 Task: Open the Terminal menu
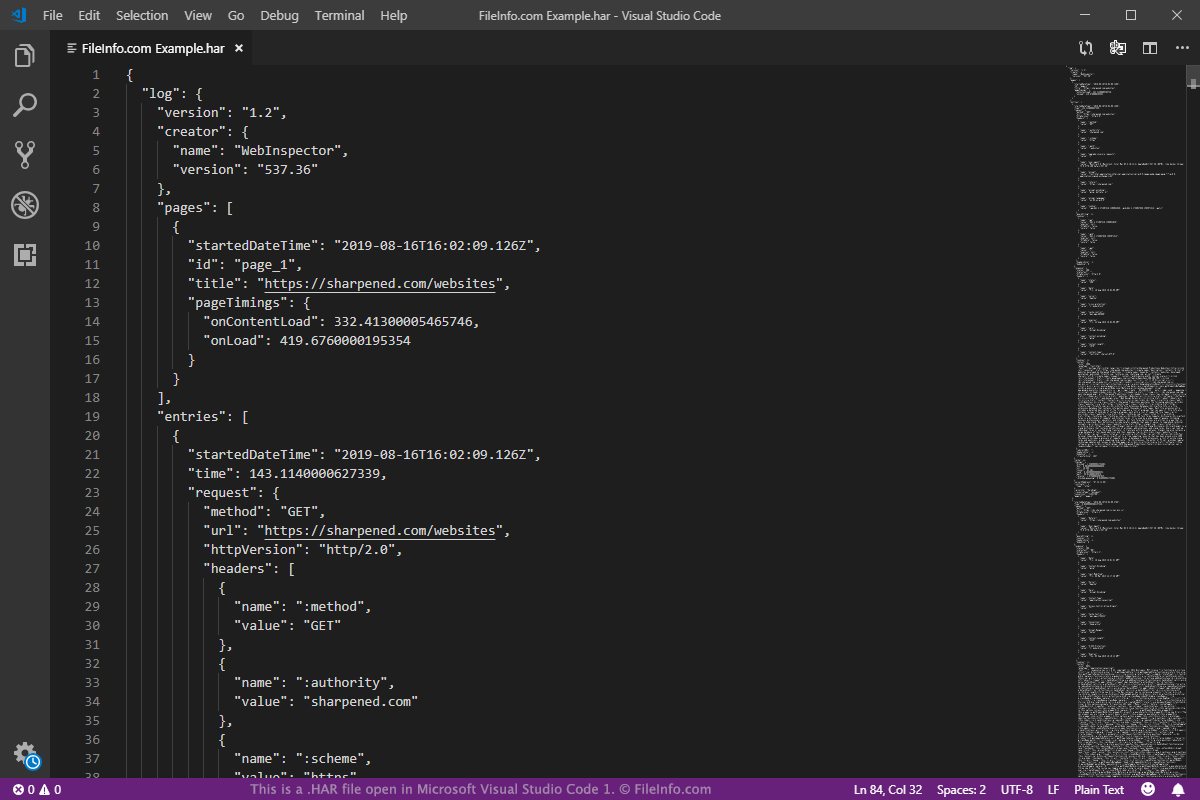click(x=340, y=16)
